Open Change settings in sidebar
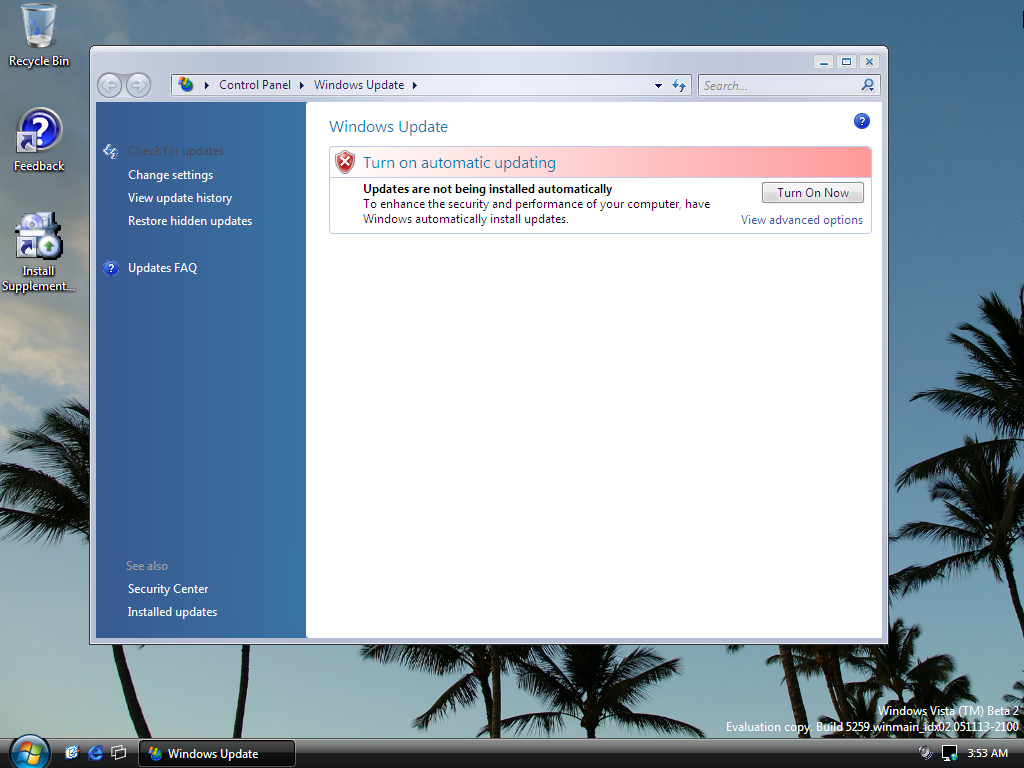This screenshot has width=1024, height=768. coord(170,175)
